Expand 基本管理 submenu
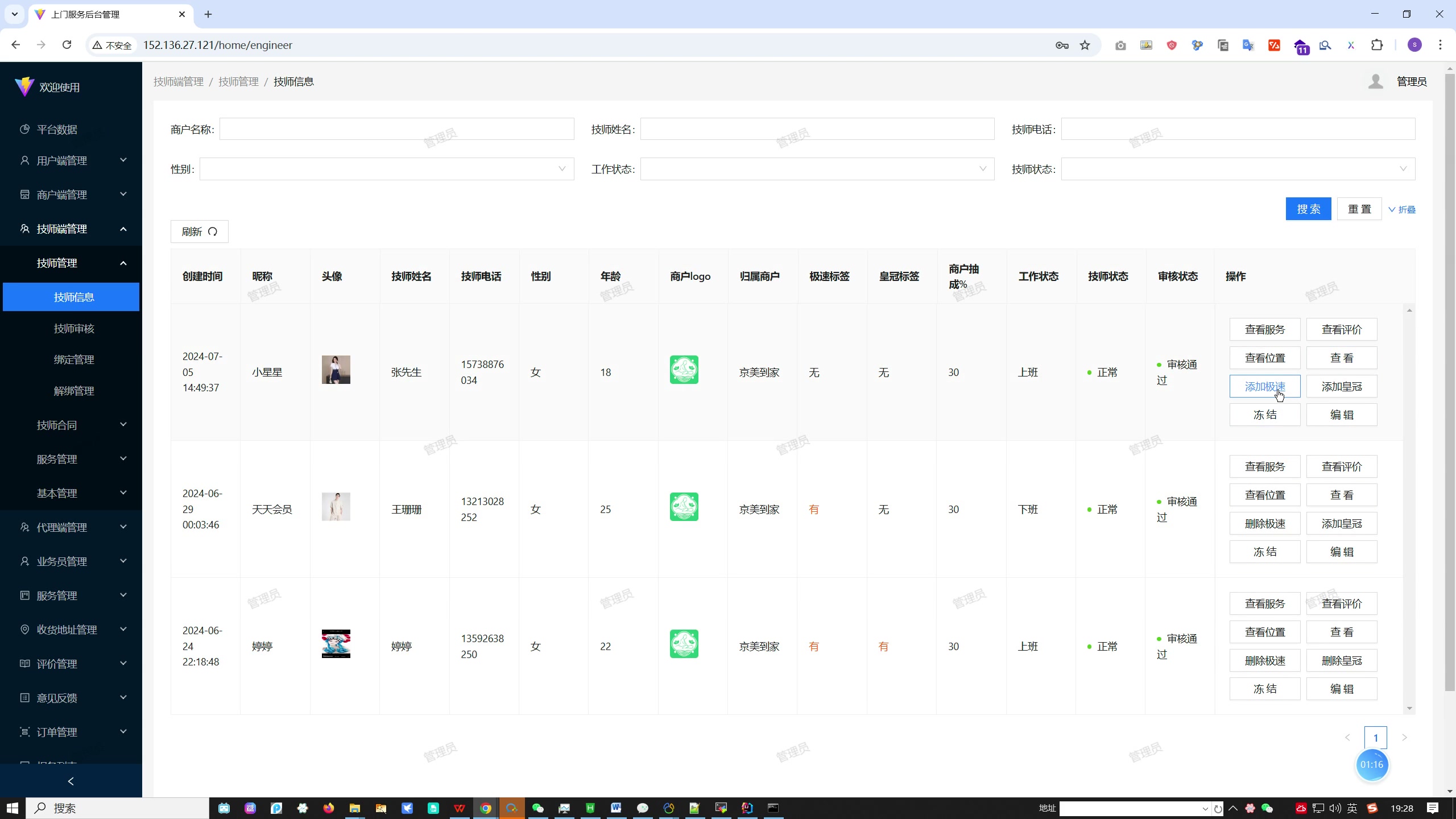This screenshot has width=1456, height=819. (71, 493)
